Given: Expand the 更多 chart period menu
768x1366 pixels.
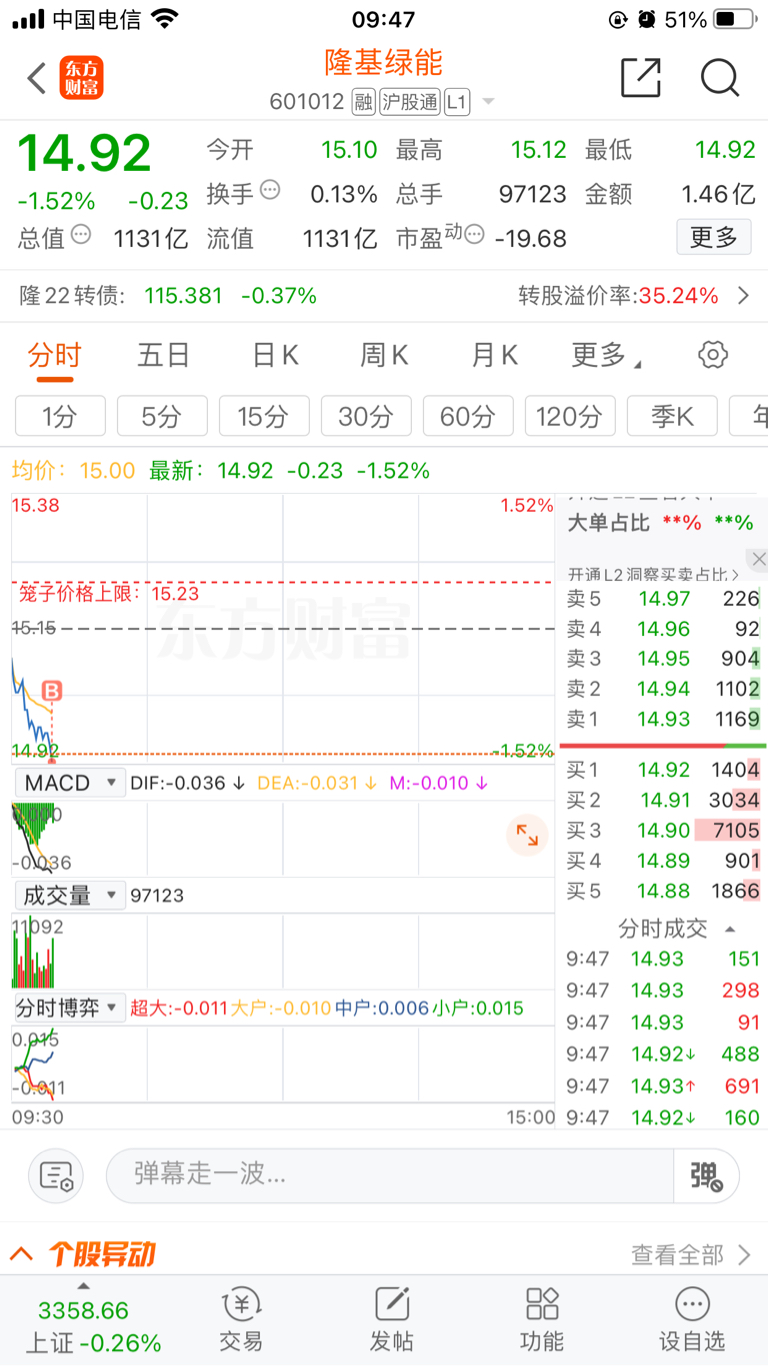Looking at the screenshot, I should [606, 355].
